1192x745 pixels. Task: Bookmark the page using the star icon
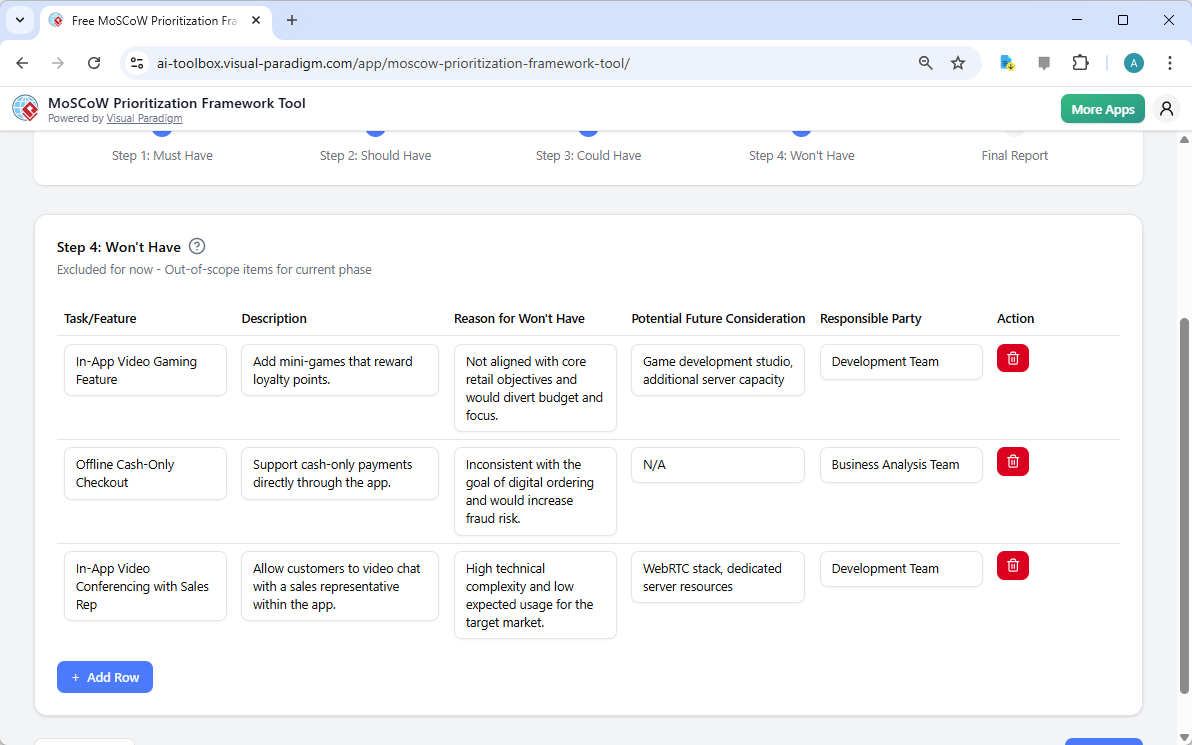[958, 62]
